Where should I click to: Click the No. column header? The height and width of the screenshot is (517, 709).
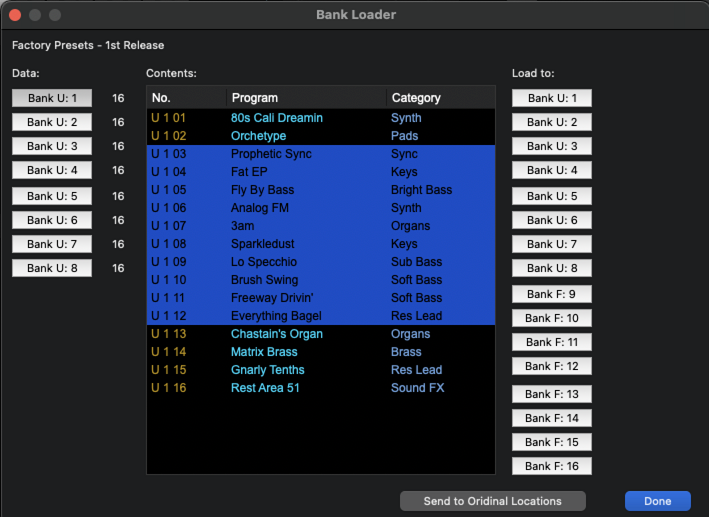pos(187,98)
